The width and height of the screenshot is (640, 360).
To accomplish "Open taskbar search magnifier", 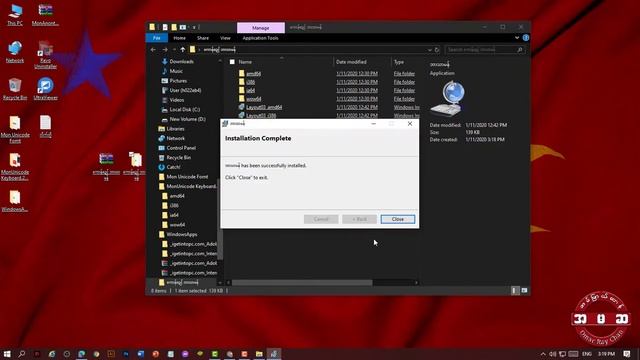I will click(22, 354).
